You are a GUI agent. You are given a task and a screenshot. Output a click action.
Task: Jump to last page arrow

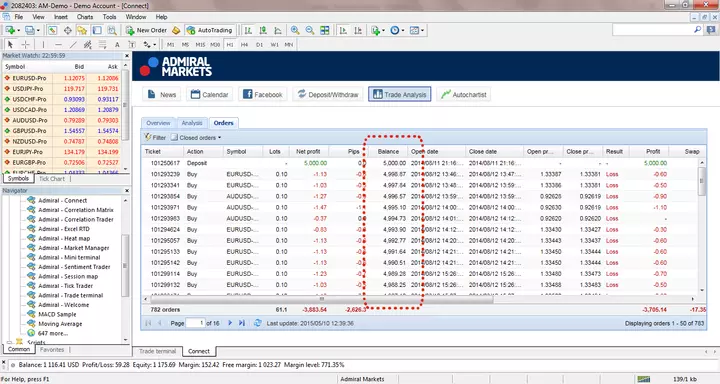pyautogui.click(x=242, y=323)
